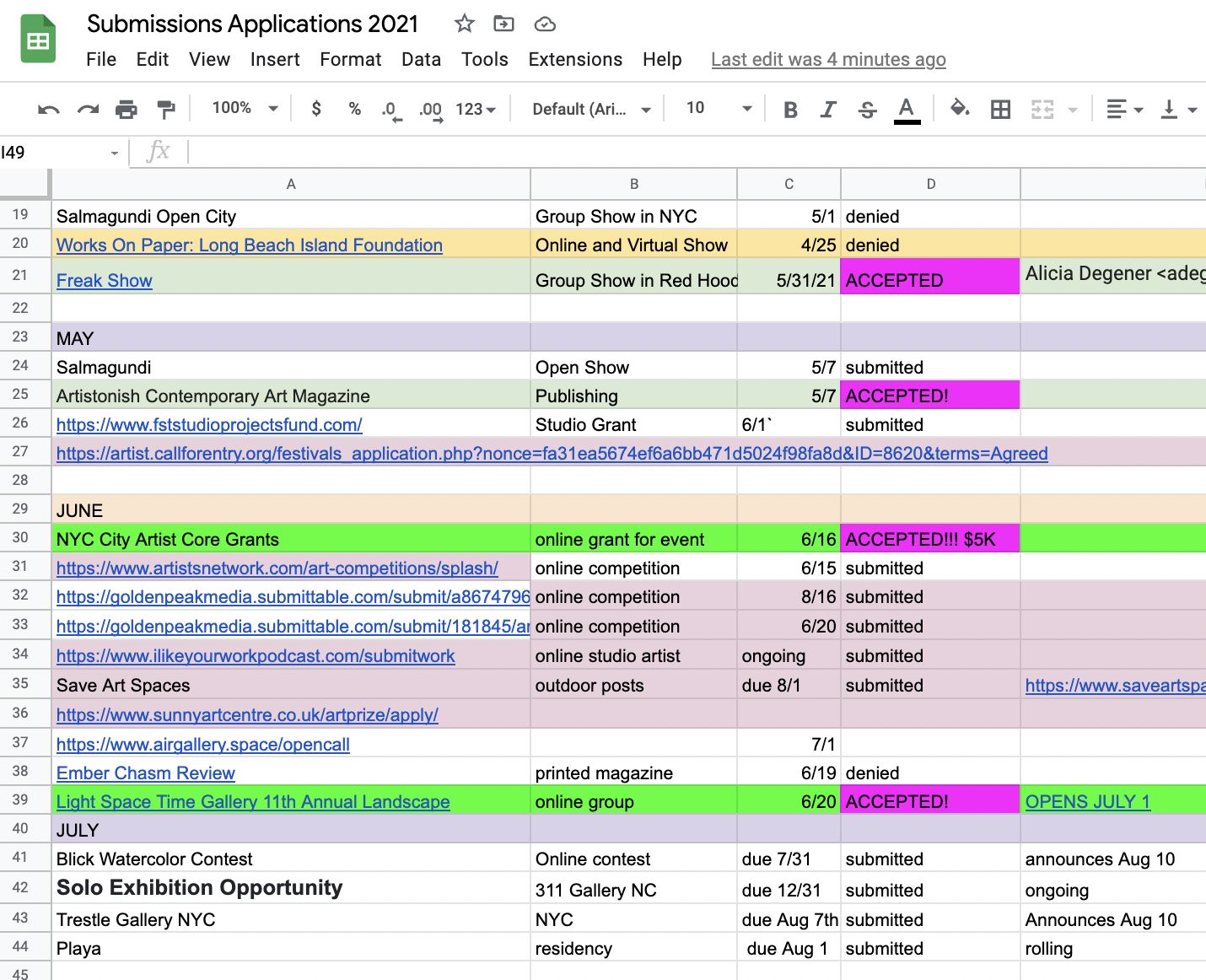Open the Freak Show link
Screen dimensions: 1206x980
pos(105,280)
